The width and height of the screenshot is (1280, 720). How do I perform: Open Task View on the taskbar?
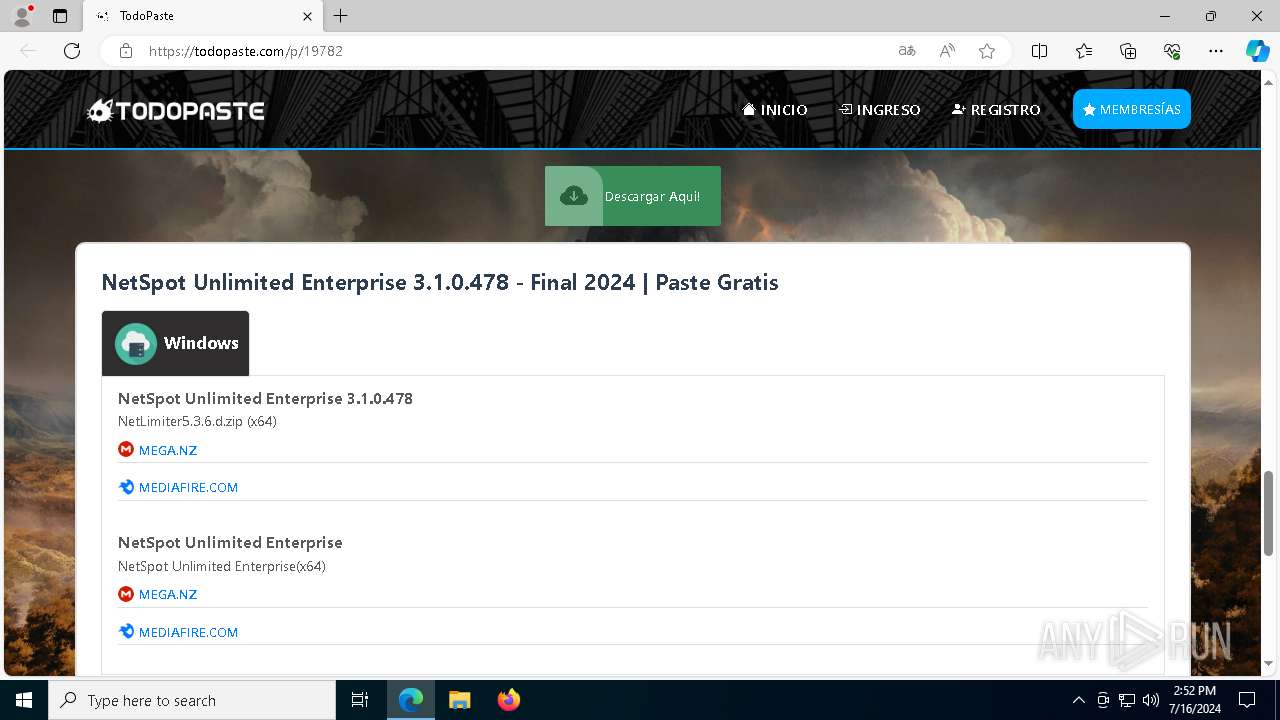(360, 700)
